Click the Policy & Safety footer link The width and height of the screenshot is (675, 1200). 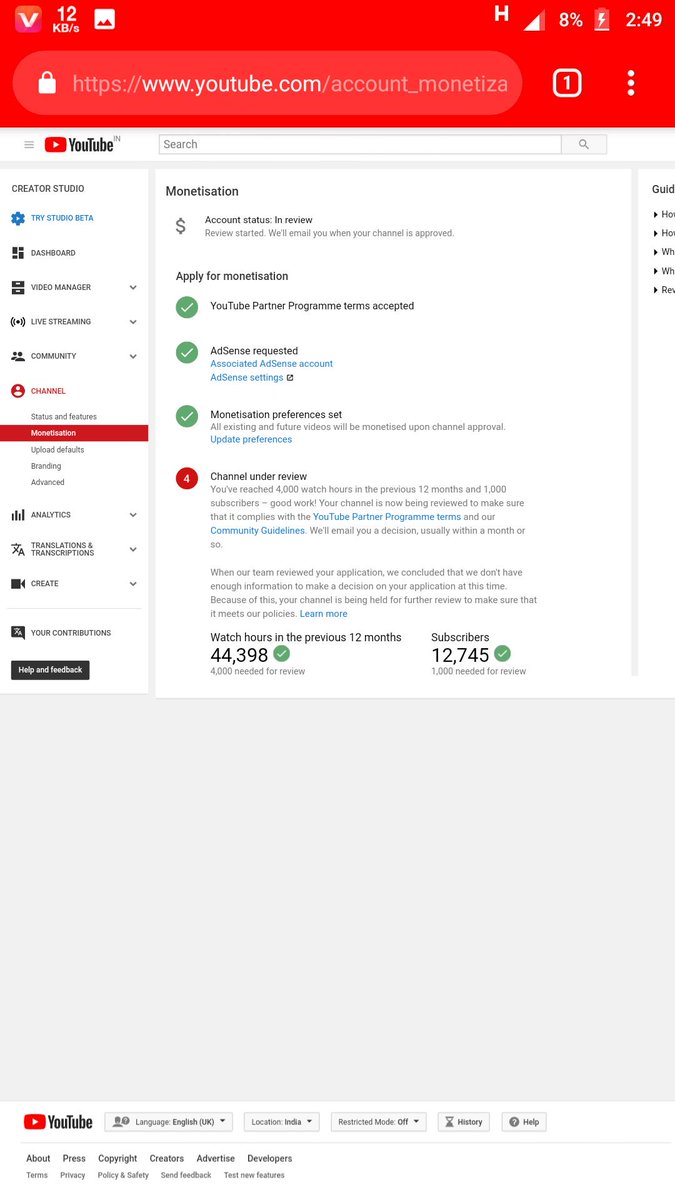[x=123, y=1175]
